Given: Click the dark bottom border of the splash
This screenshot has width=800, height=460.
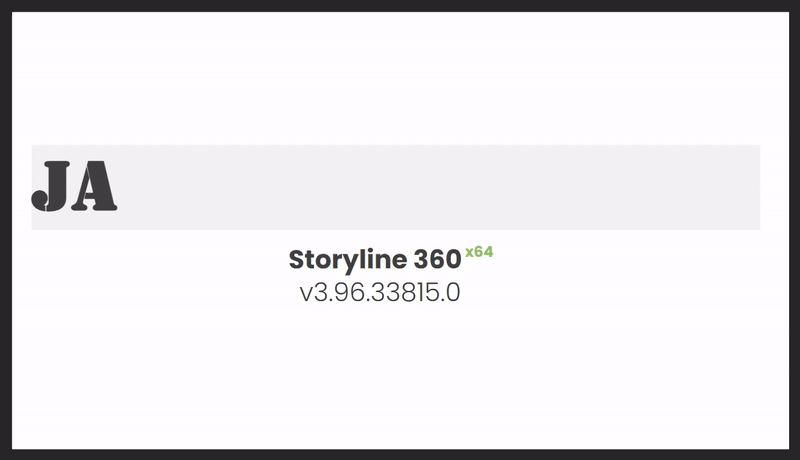Looking at the screenshot, I should coord(400,454).
